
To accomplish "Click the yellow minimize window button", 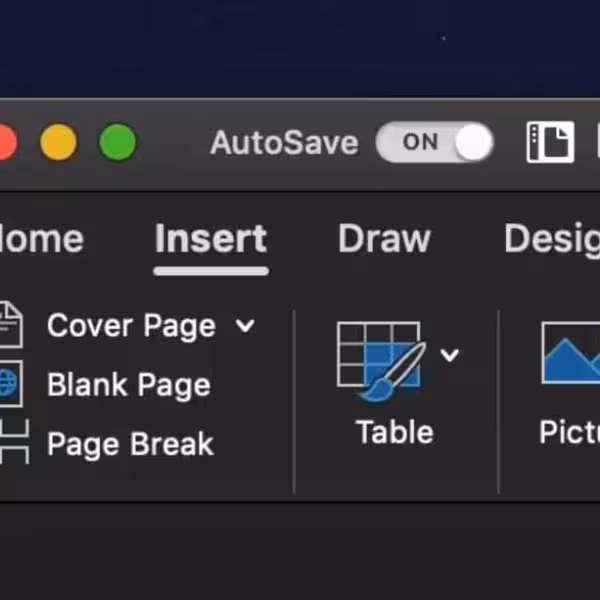I will tap(59, 142).
